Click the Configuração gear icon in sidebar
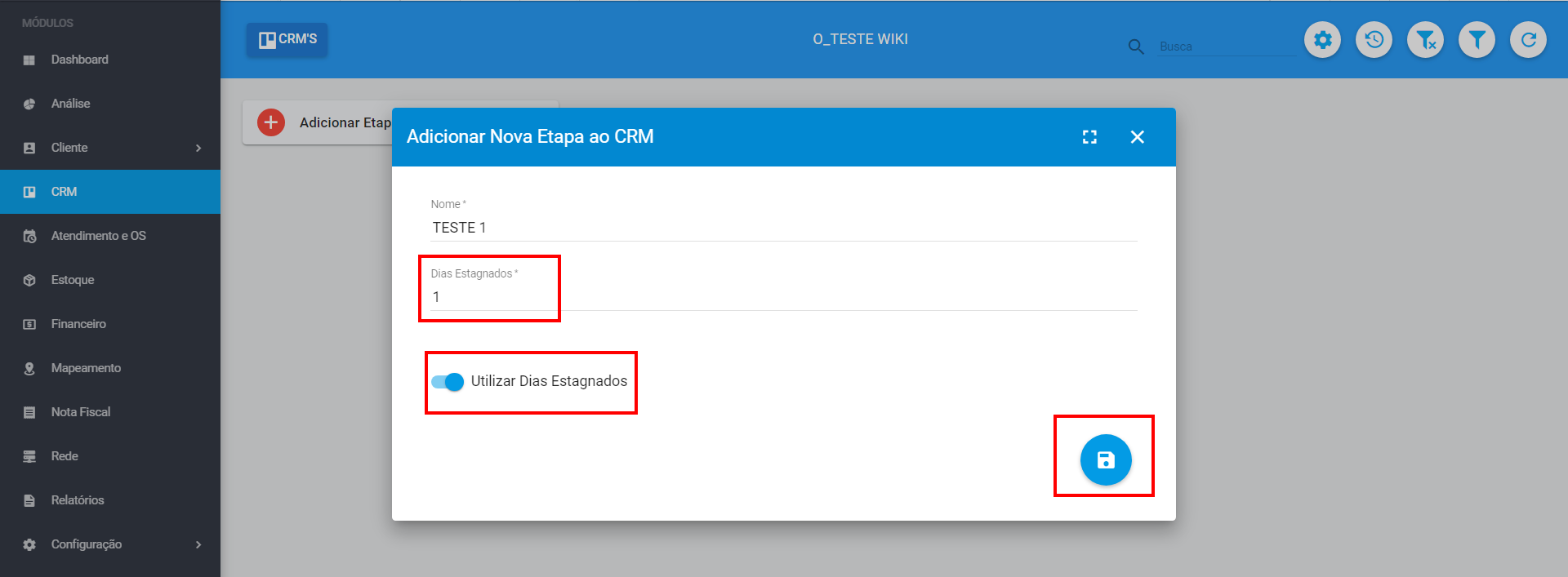 [29, 544]
